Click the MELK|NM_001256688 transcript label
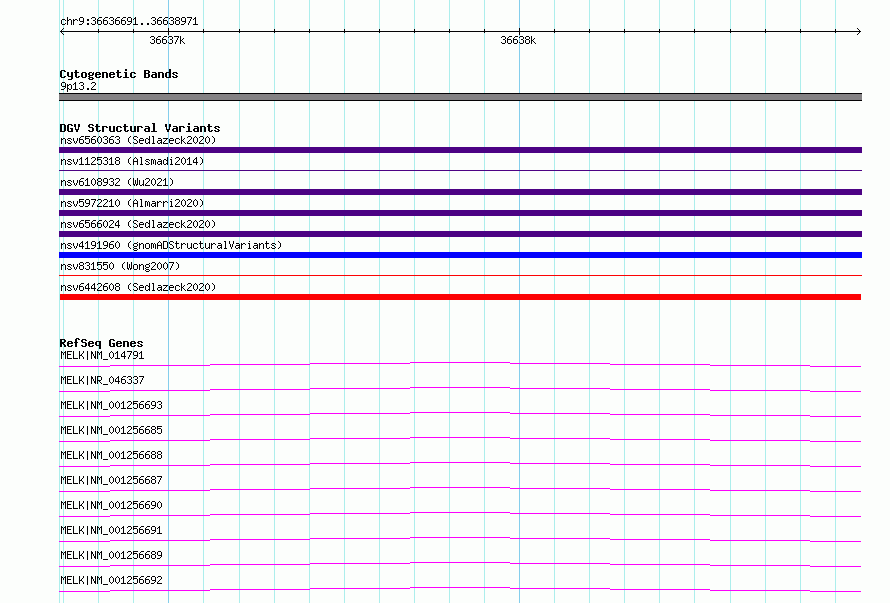Screen dimensions: 890x603 [x=111, y=455]
